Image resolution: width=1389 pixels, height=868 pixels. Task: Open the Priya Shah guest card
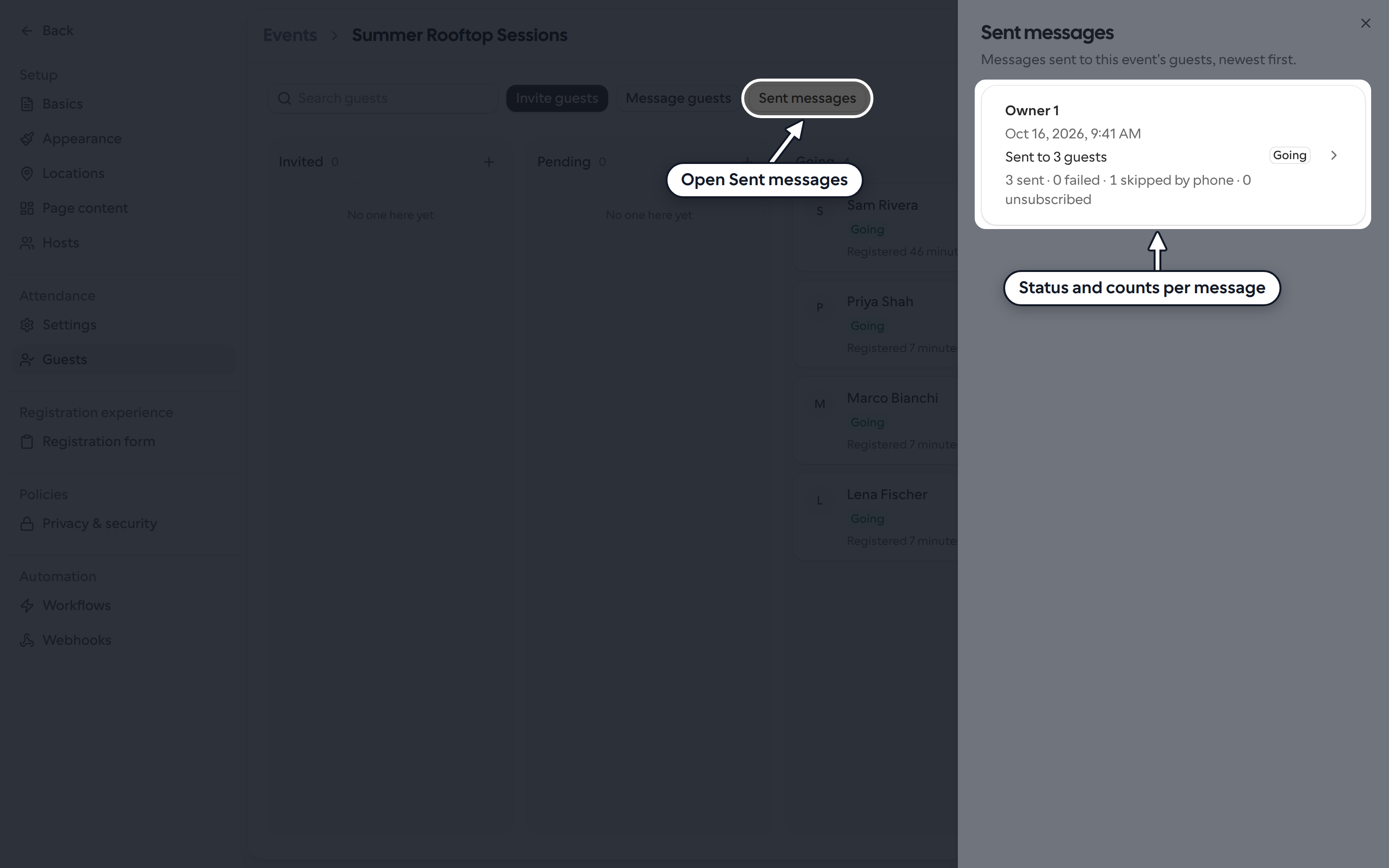coord(876,325)
